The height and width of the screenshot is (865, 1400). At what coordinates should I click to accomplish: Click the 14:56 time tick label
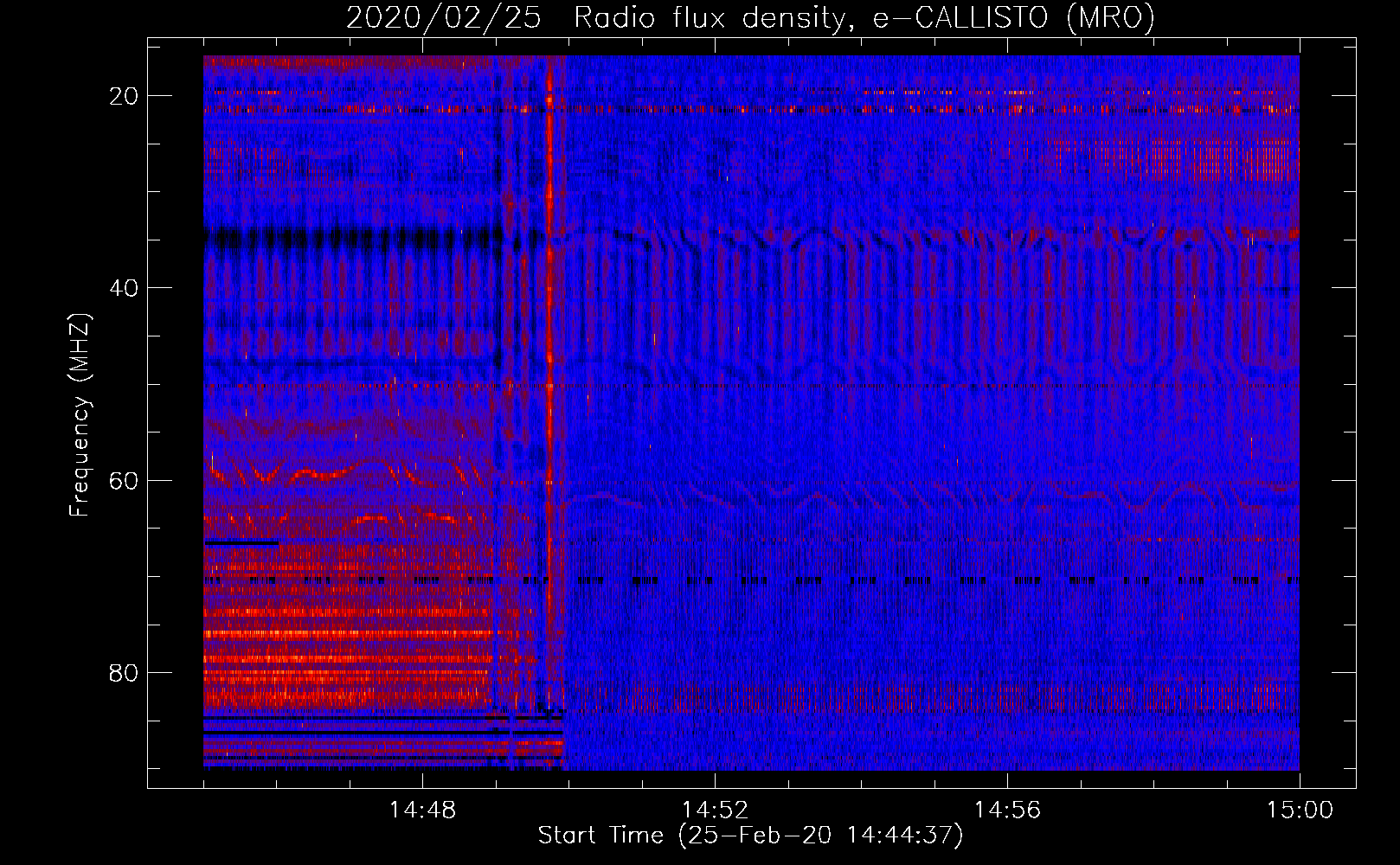pyautogui.click(x=1007, y=811)
